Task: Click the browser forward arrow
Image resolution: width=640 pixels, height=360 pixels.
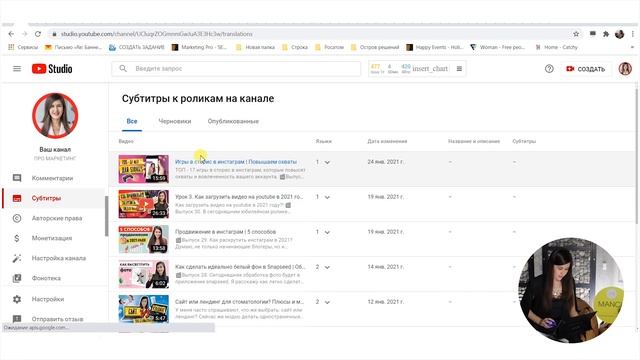Action: point(24,34)
